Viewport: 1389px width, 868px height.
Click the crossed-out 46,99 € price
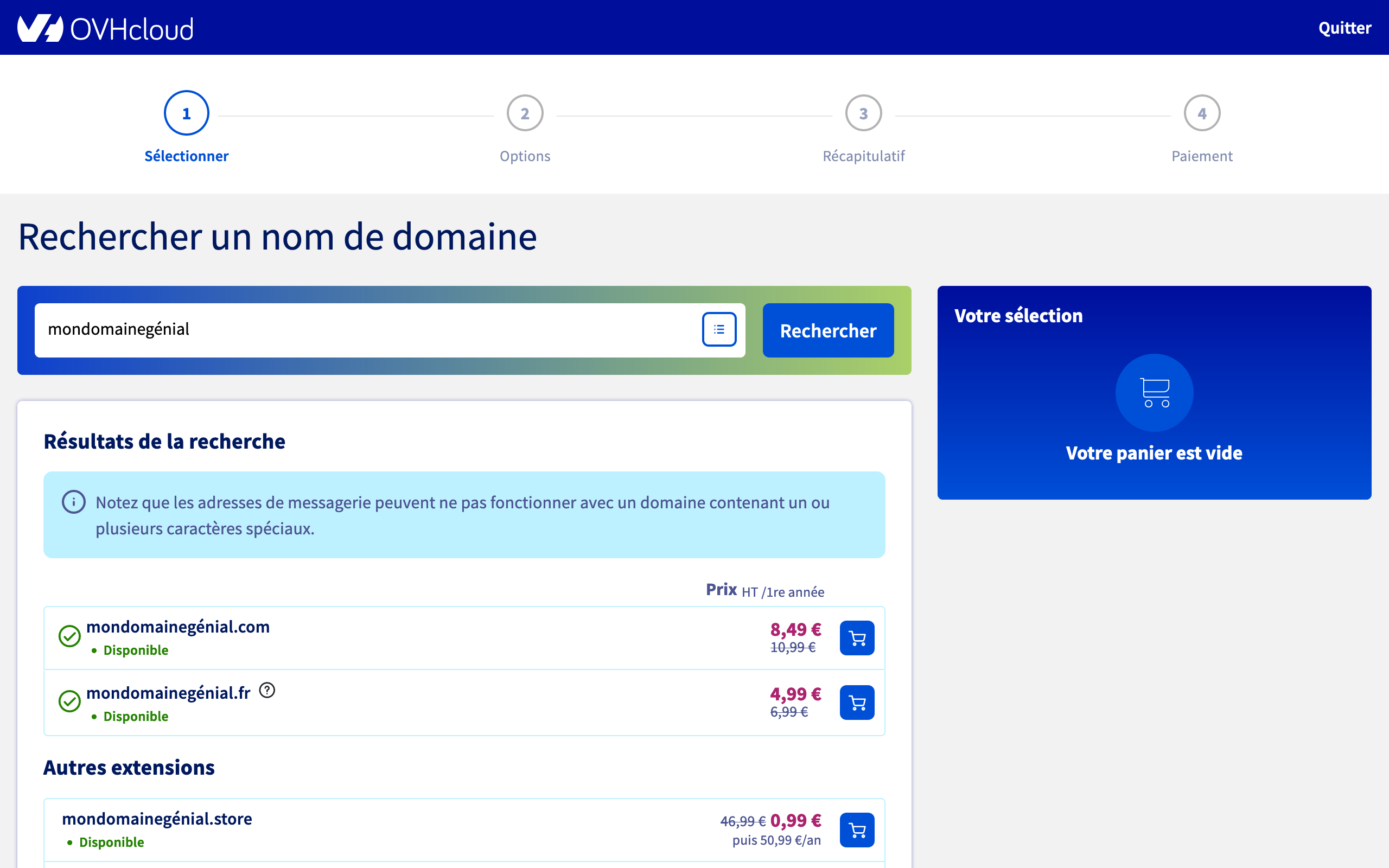click(743, 821)
